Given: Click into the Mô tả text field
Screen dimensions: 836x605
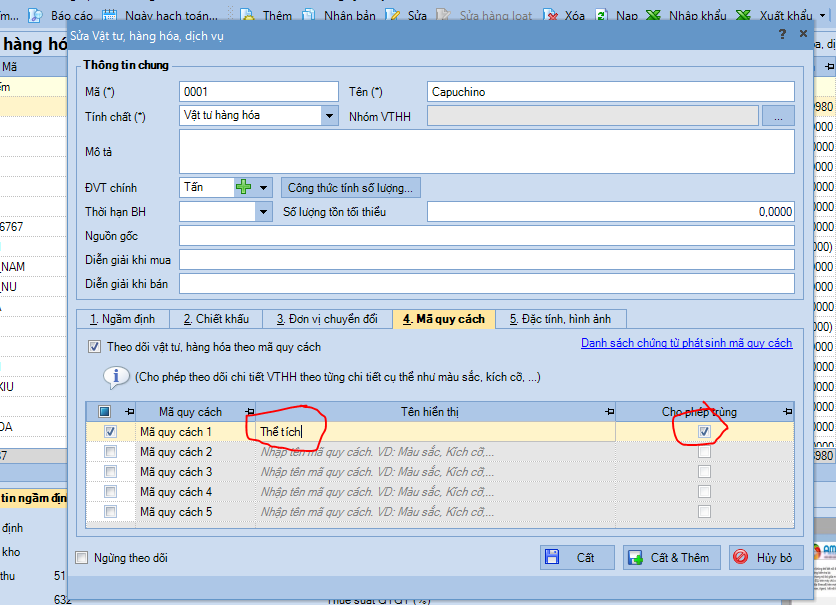Looking at the screenshot, I should point(486,151).
